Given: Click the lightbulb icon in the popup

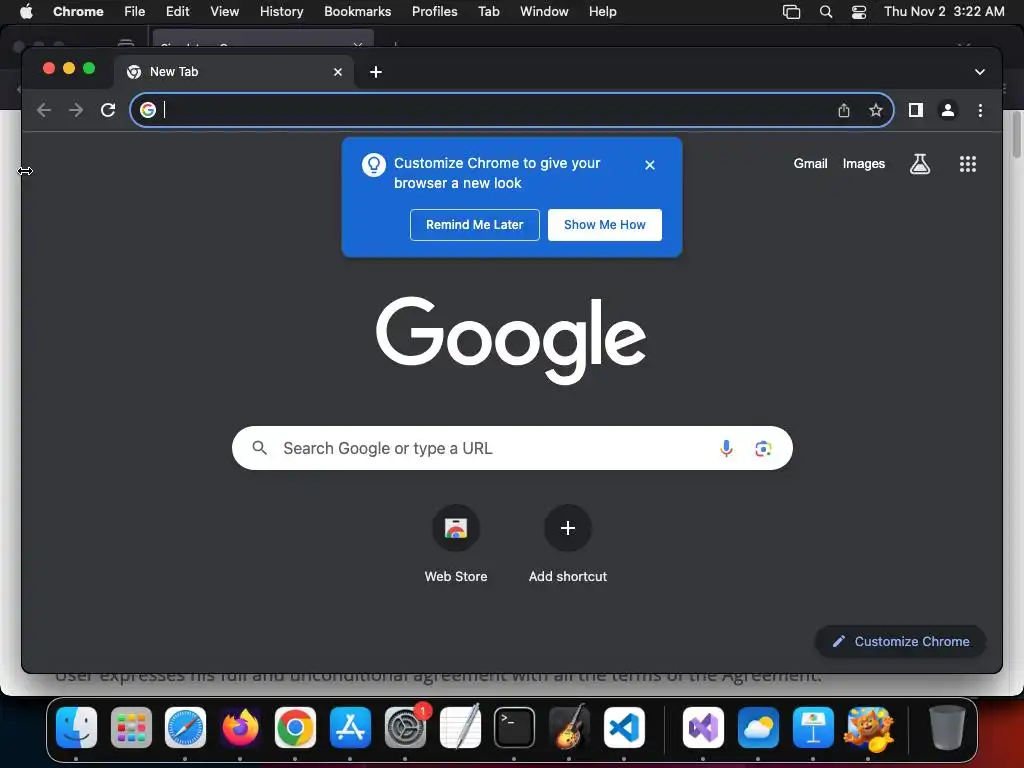Looking at the screenshot, I should [374, 165].
